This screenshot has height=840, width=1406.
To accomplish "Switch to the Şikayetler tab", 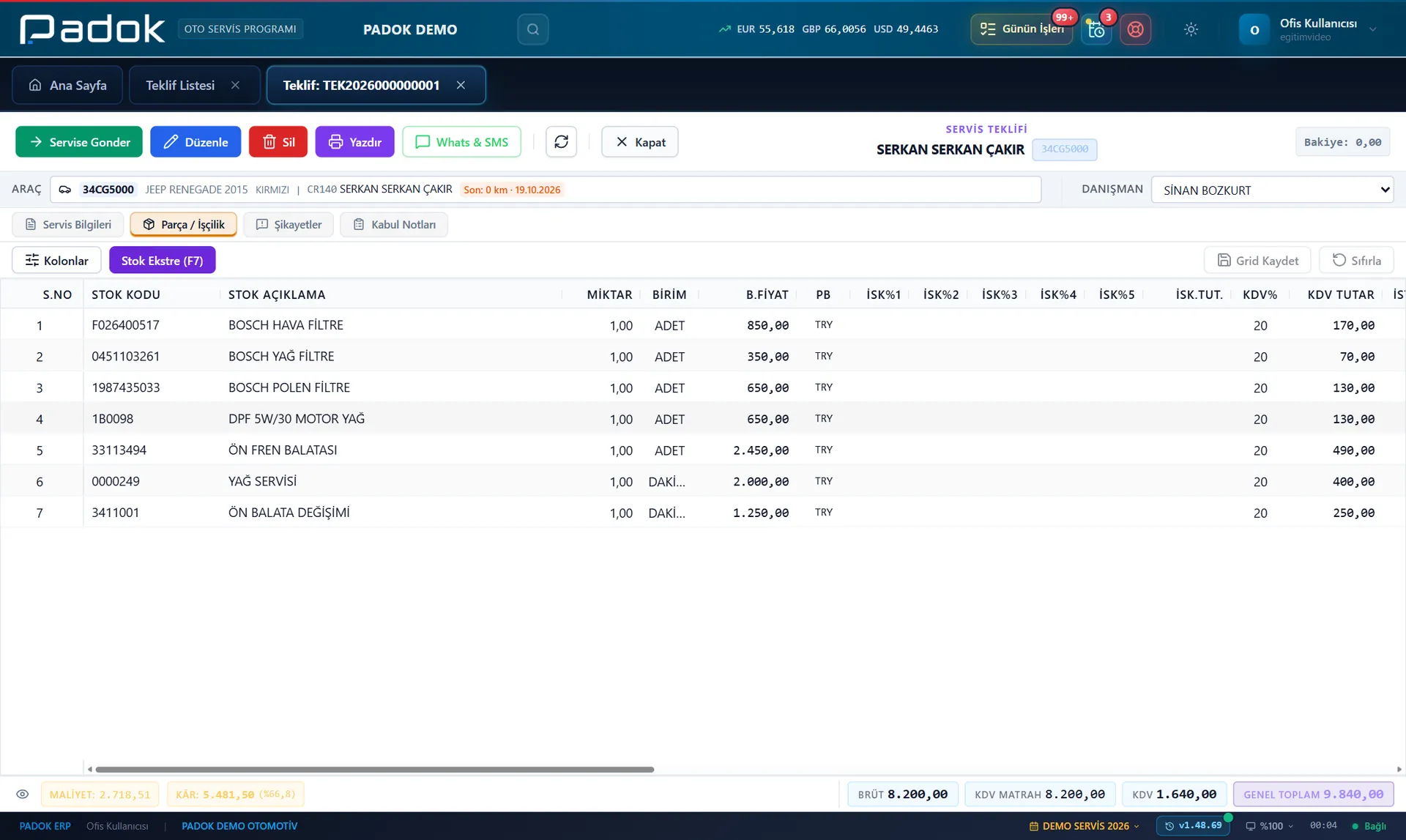I will [289, 225].
